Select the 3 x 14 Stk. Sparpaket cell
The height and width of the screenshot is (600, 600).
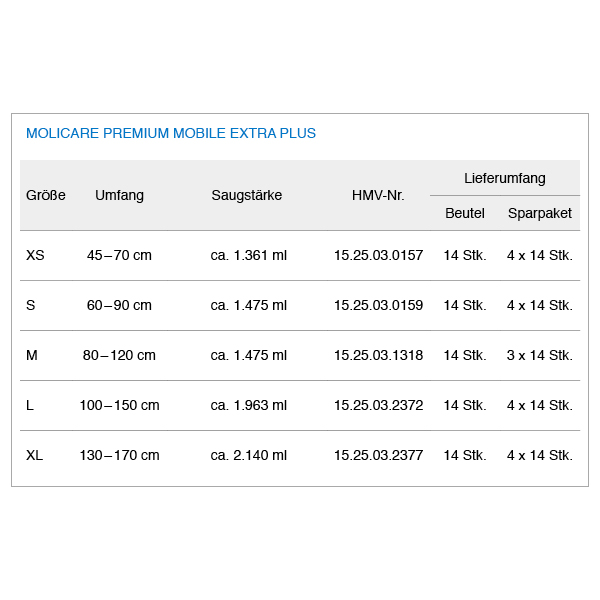click(540, 355)
